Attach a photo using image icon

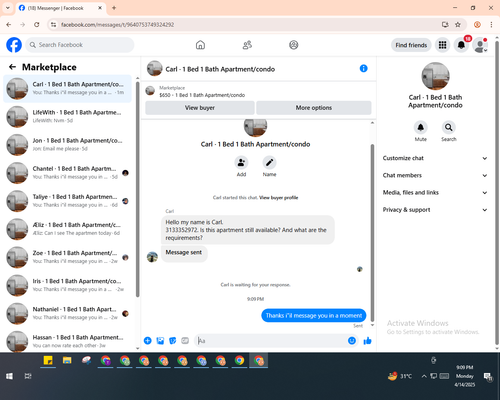pyautogui.click(x=160, y=341)
